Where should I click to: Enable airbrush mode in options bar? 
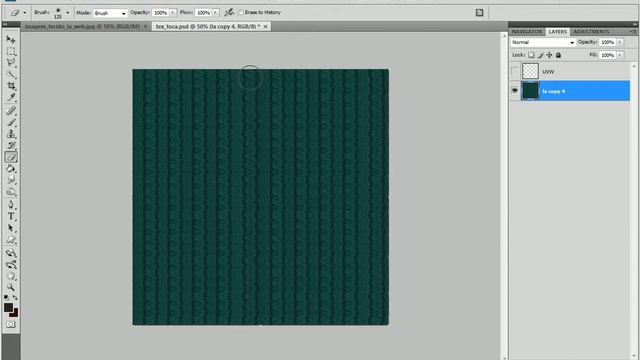(x=229, y=12)
